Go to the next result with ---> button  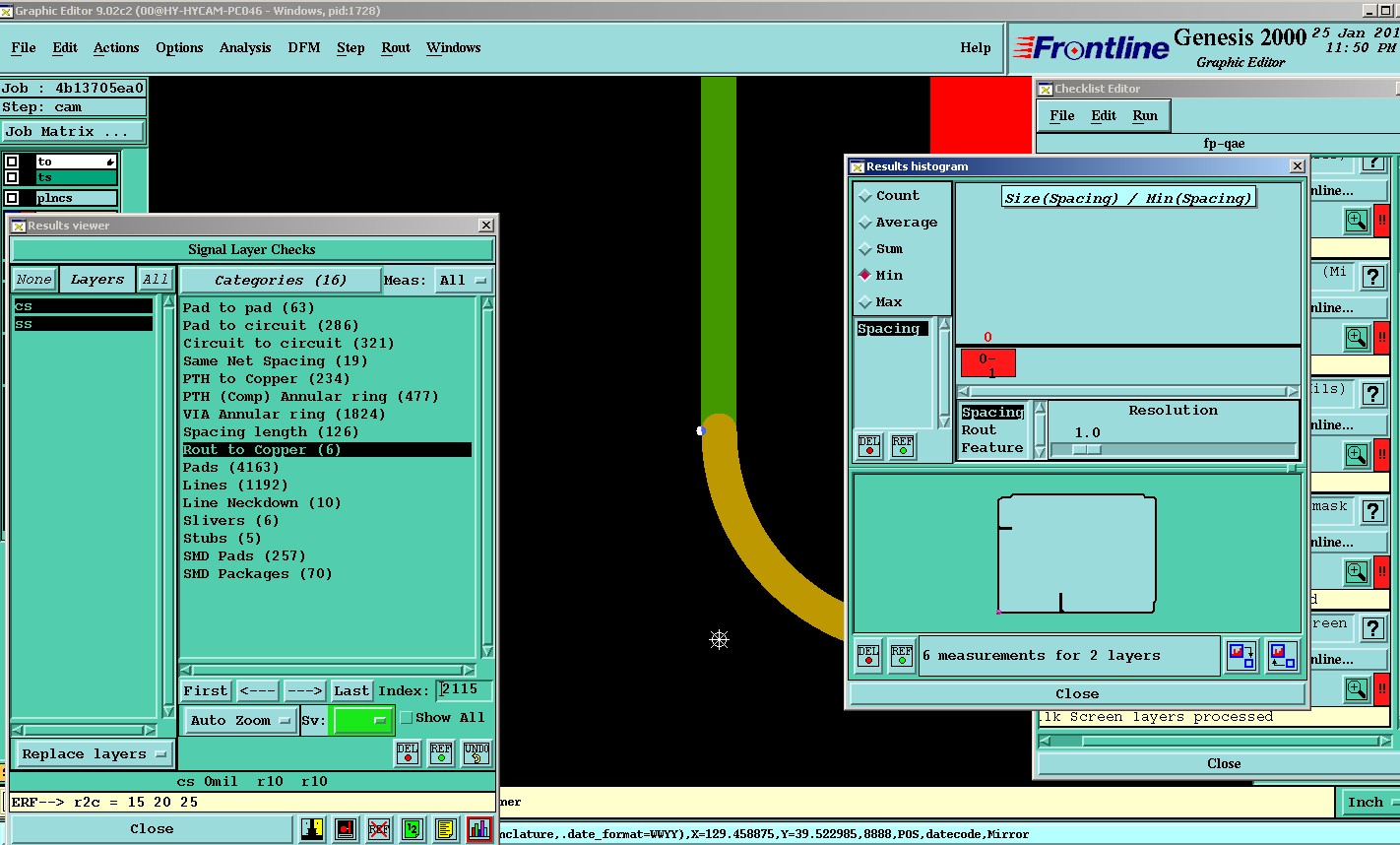coord(304,691)
